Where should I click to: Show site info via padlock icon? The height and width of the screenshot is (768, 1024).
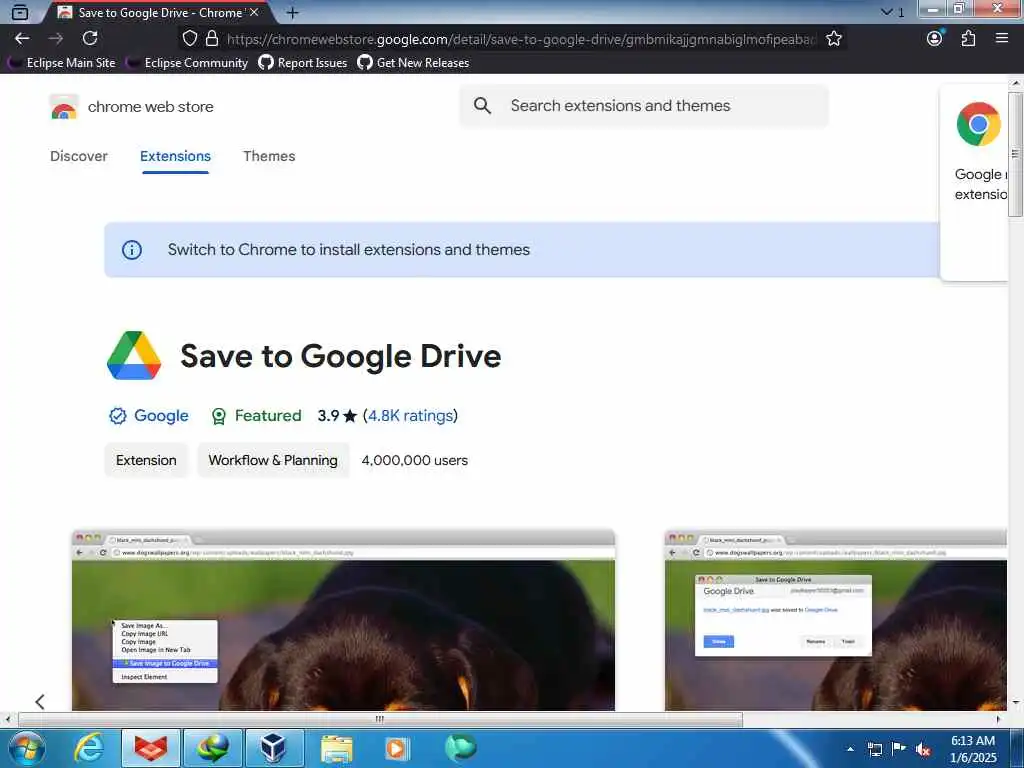point(212,39)
